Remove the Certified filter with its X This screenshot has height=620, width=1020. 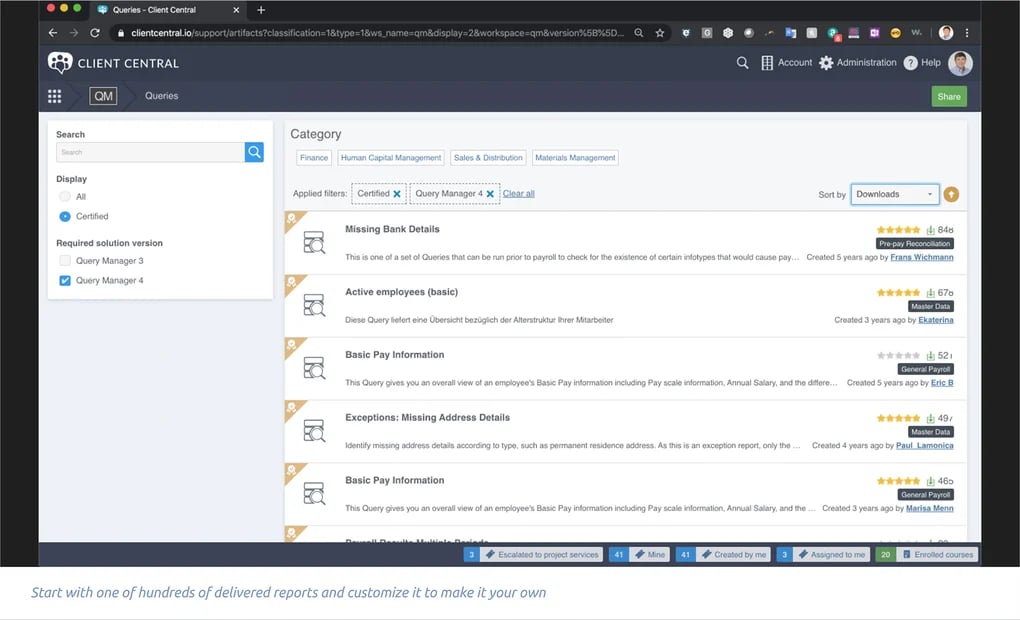pyautogui.click(x=397, y=194)
